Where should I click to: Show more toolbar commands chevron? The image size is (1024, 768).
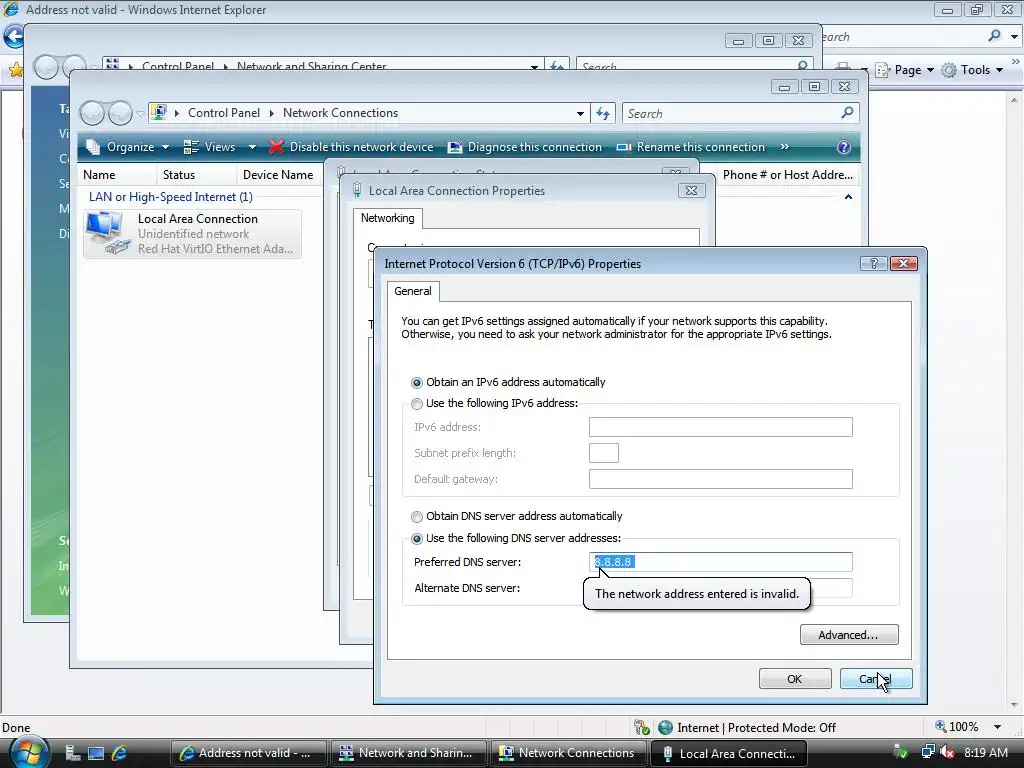784,147
